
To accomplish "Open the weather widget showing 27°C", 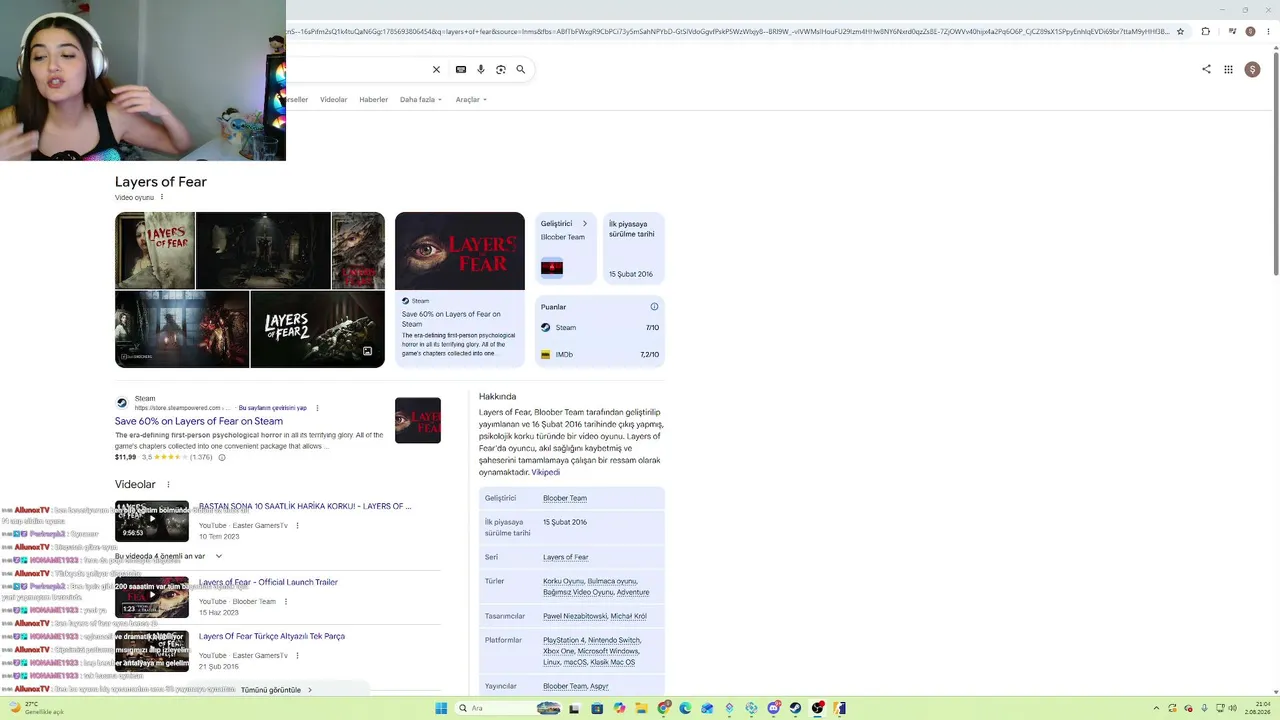I will point(35,708).
